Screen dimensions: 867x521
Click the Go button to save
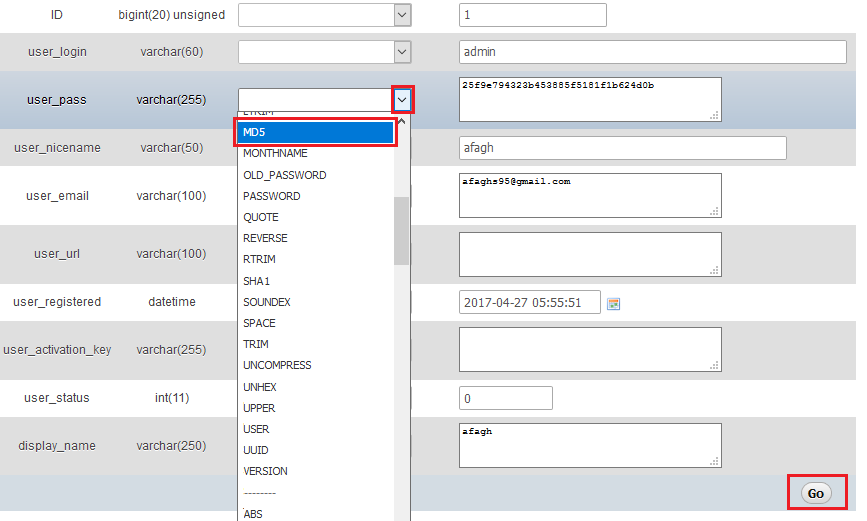[816, 493]
